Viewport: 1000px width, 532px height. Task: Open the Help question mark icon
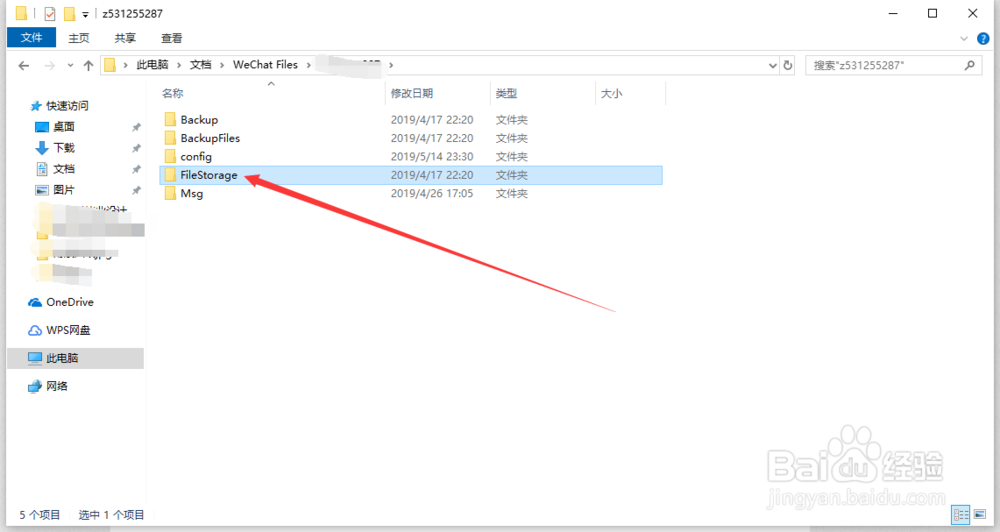pyautogui.click(x=983, y=39)
